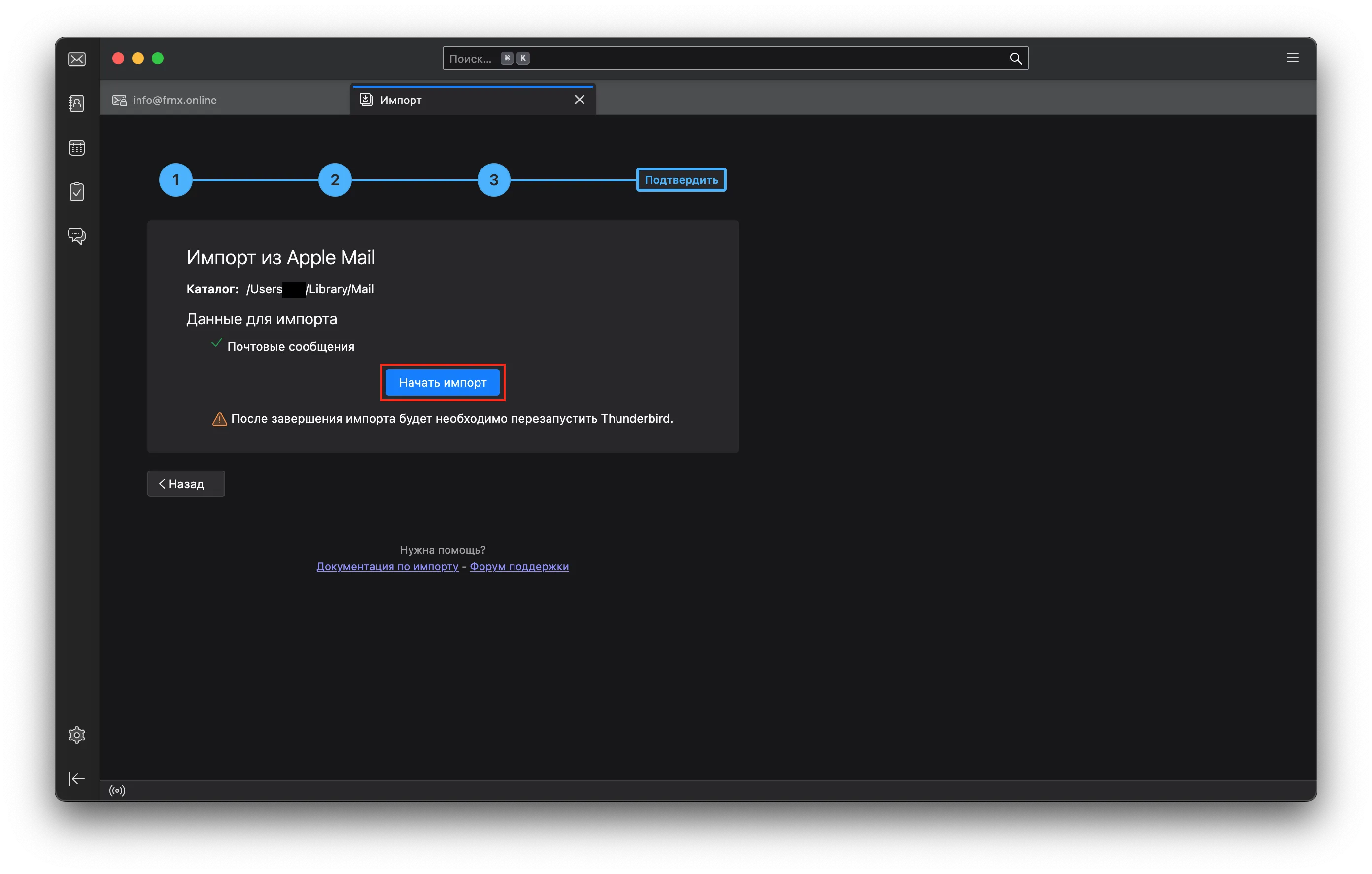
Task: Open Settings gear in sidebar
Action: pos(77,735)
